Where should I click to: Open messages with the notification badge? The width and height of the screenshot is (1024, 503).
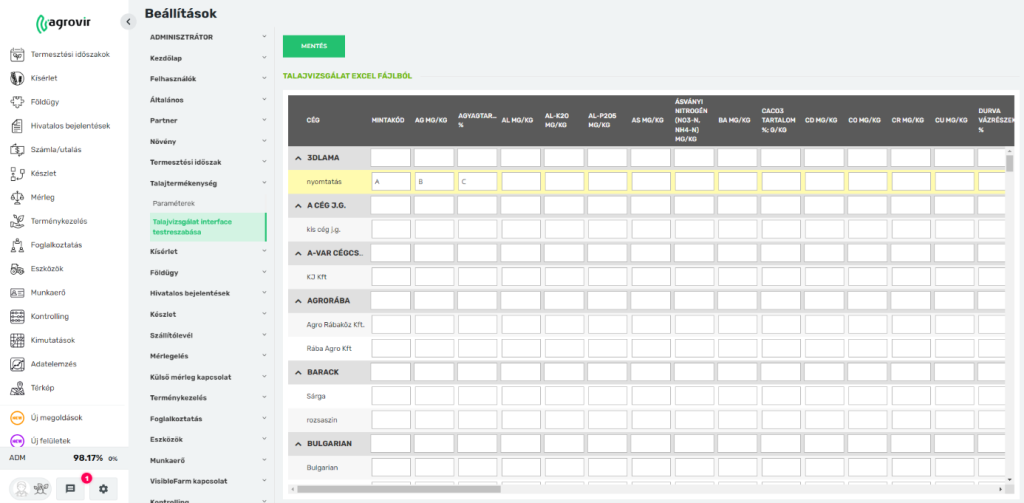[x=71, y=488]
